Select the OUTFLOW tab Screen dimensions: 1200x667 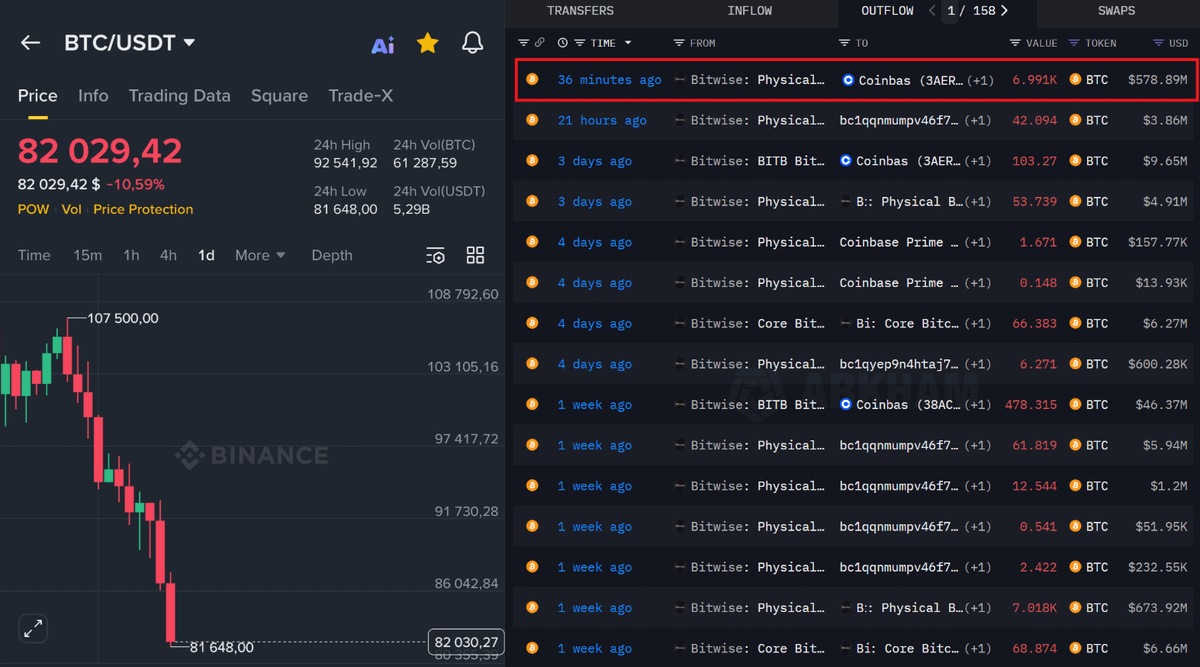(887, 11)
